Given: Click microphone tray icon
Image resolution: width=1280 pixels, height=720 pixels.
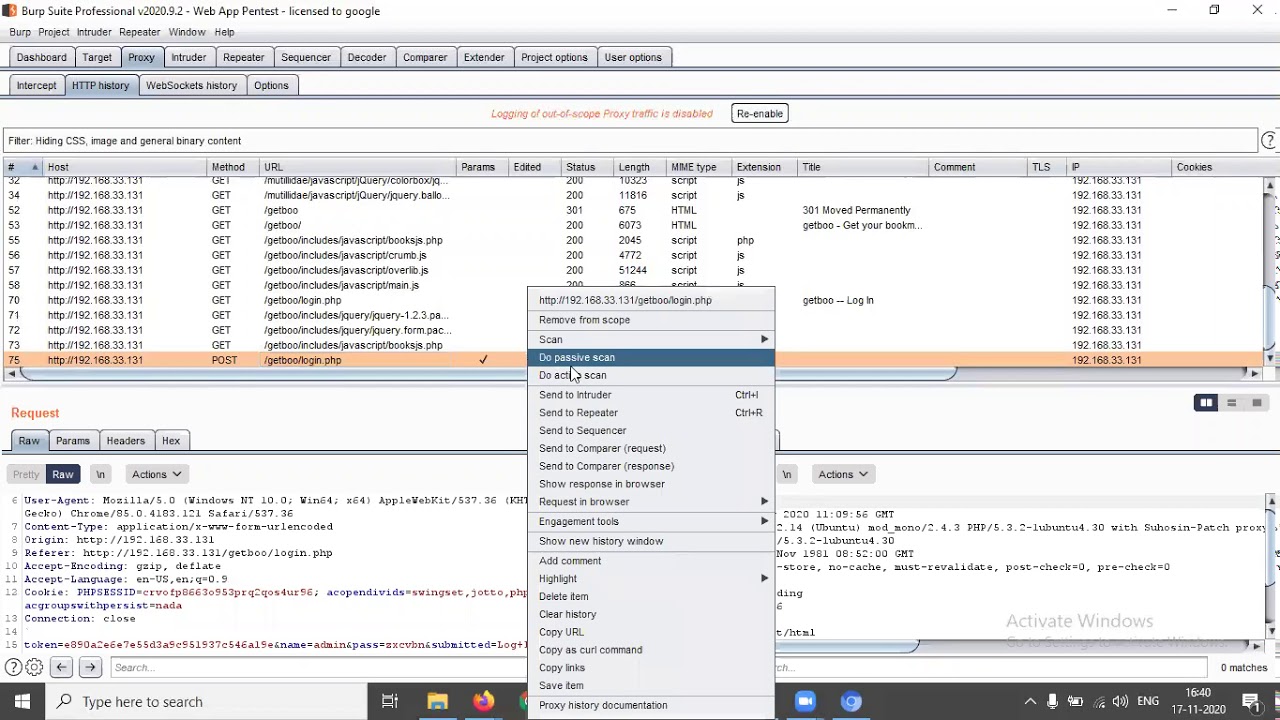Looking at the screenshot, I should [x=1053, y=701].
